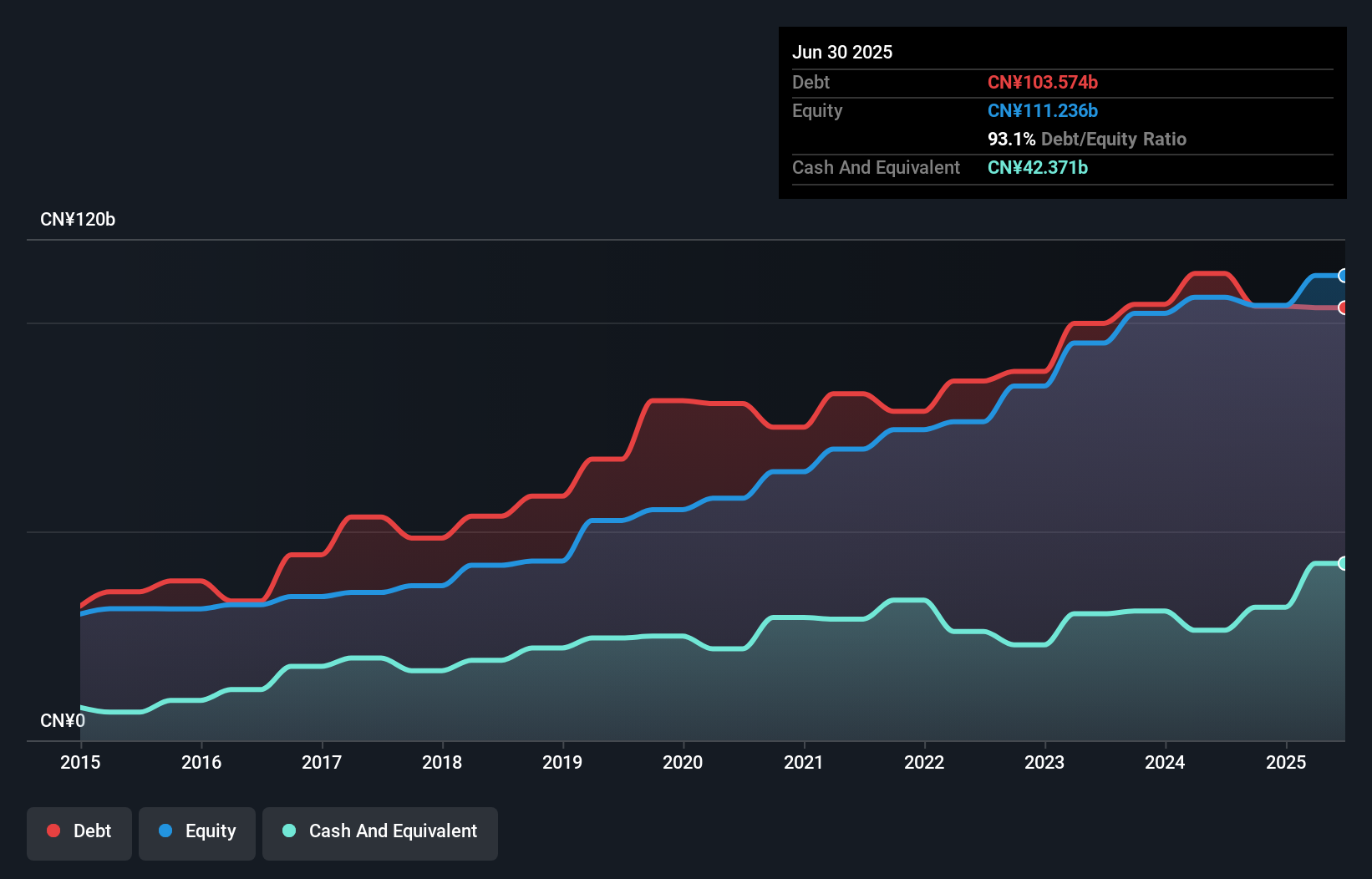Select the teal Cash endpoint marker on chart
The image size is (1372, 879).
point(1344,562)
